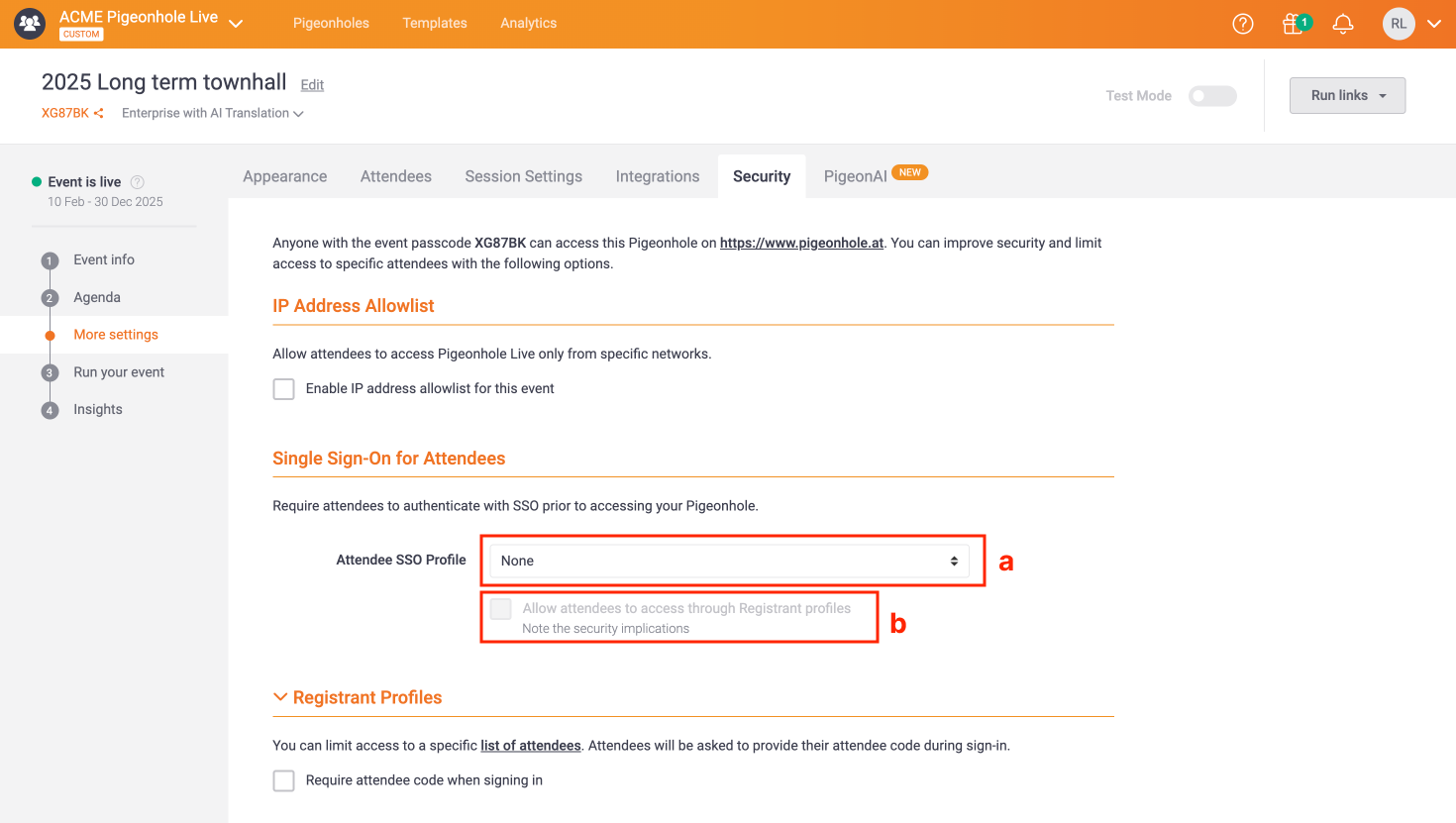Go to Pigeonholes in top navigation
The width and height of the screenshot is (1456, 823).
tap(331, 23)
